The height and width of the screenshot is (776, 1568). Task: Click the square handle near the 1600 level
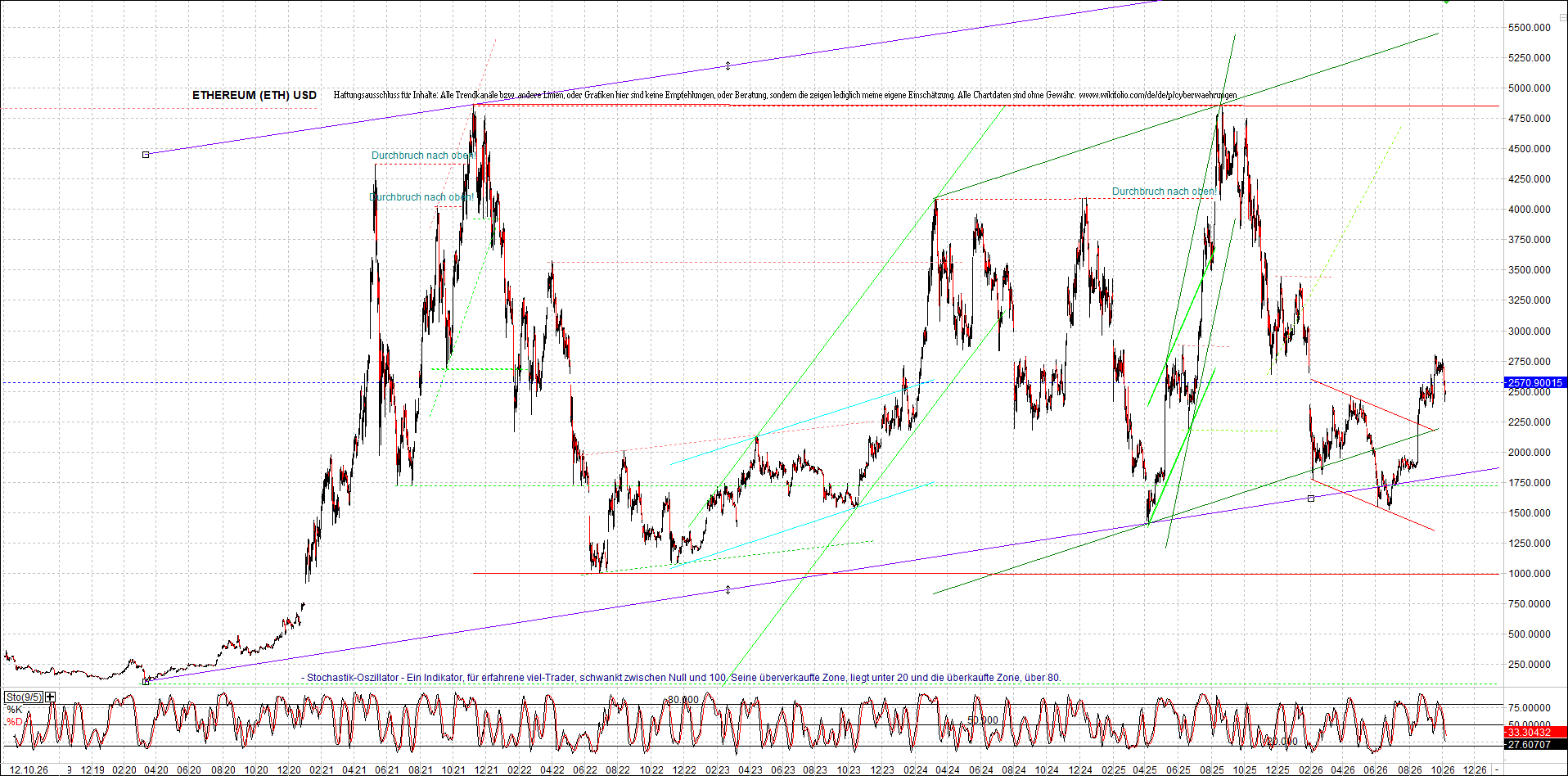click(1311, 499)
